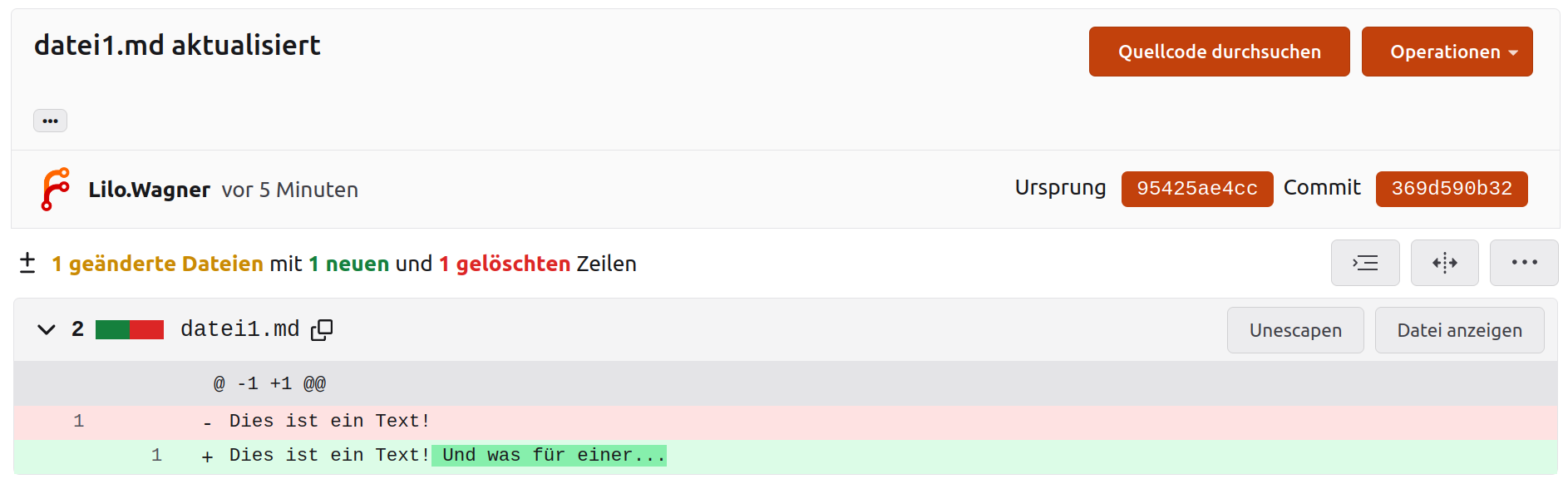Click the datei1.md file name
This screenshot has width=1568, height=479.
[x=239, y=329]
